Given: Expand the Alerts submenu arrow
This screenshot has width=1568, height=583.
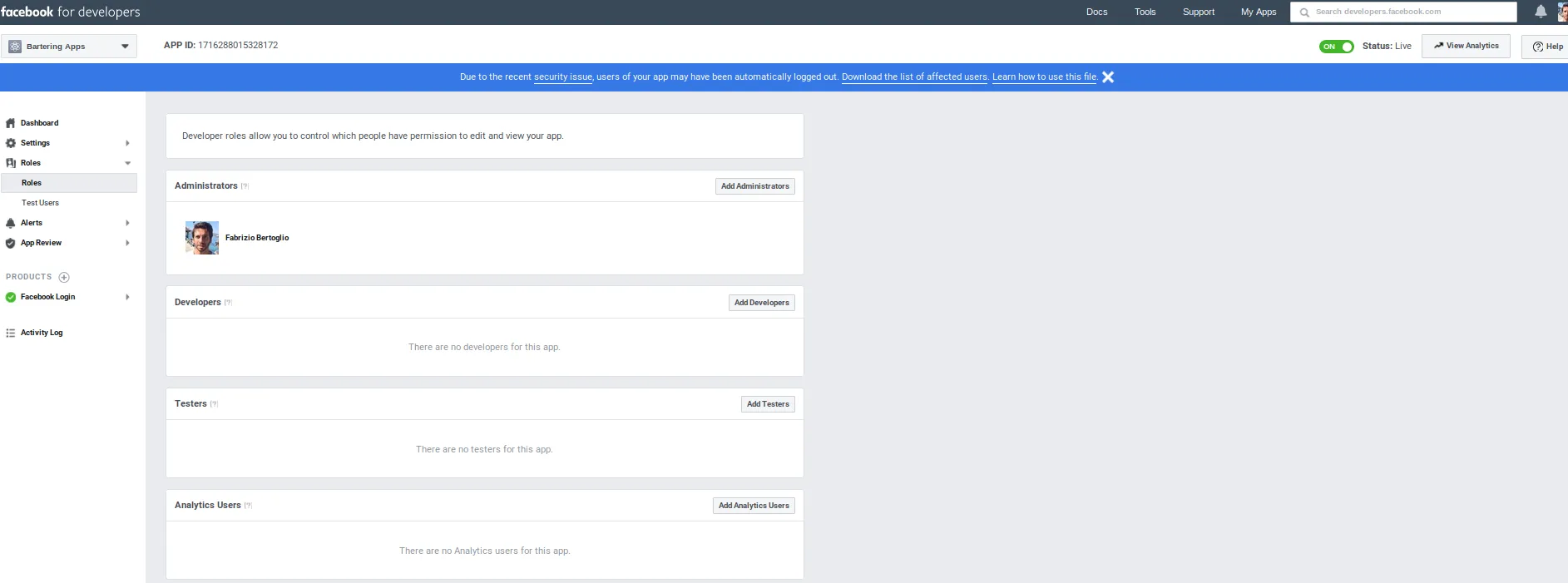Looking at the screenshot, I should pos(127,223).
